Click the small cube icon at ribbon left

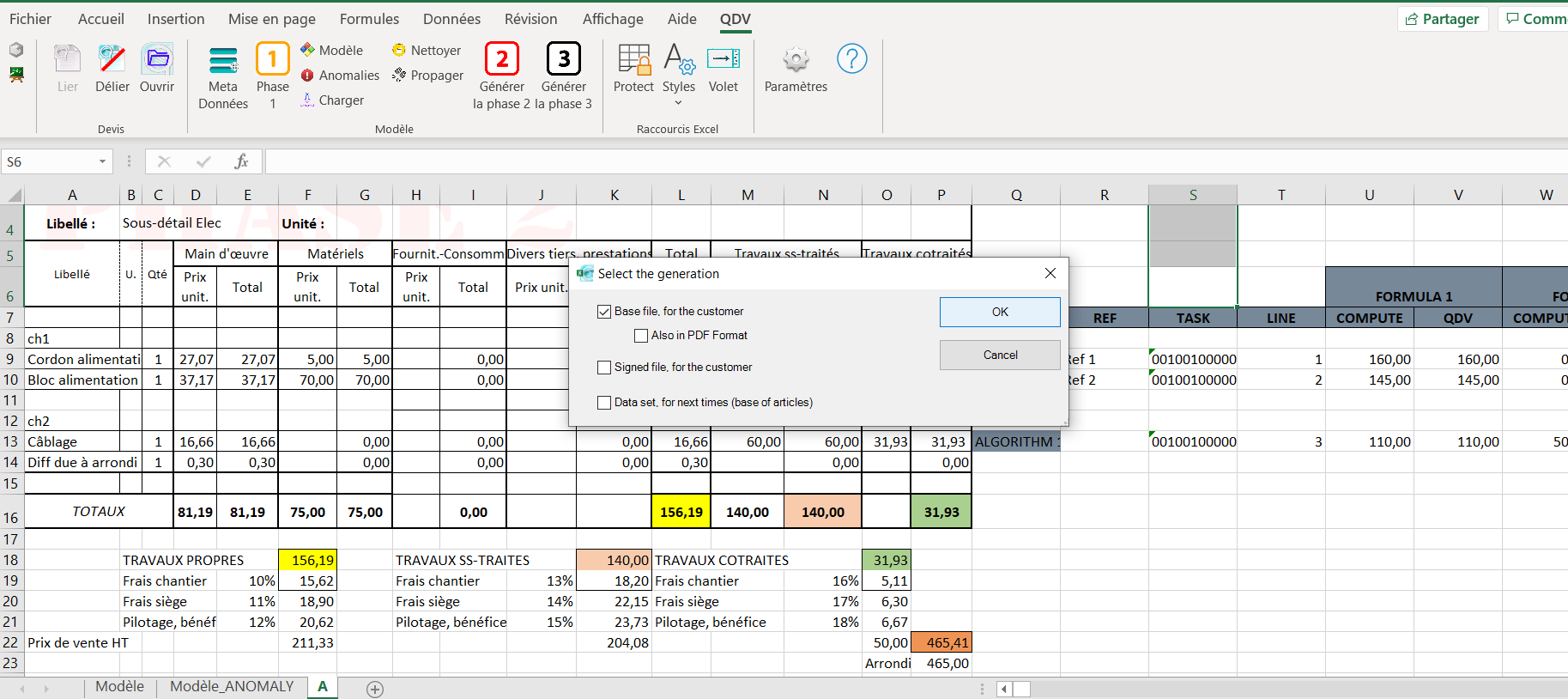pos(16,50)
